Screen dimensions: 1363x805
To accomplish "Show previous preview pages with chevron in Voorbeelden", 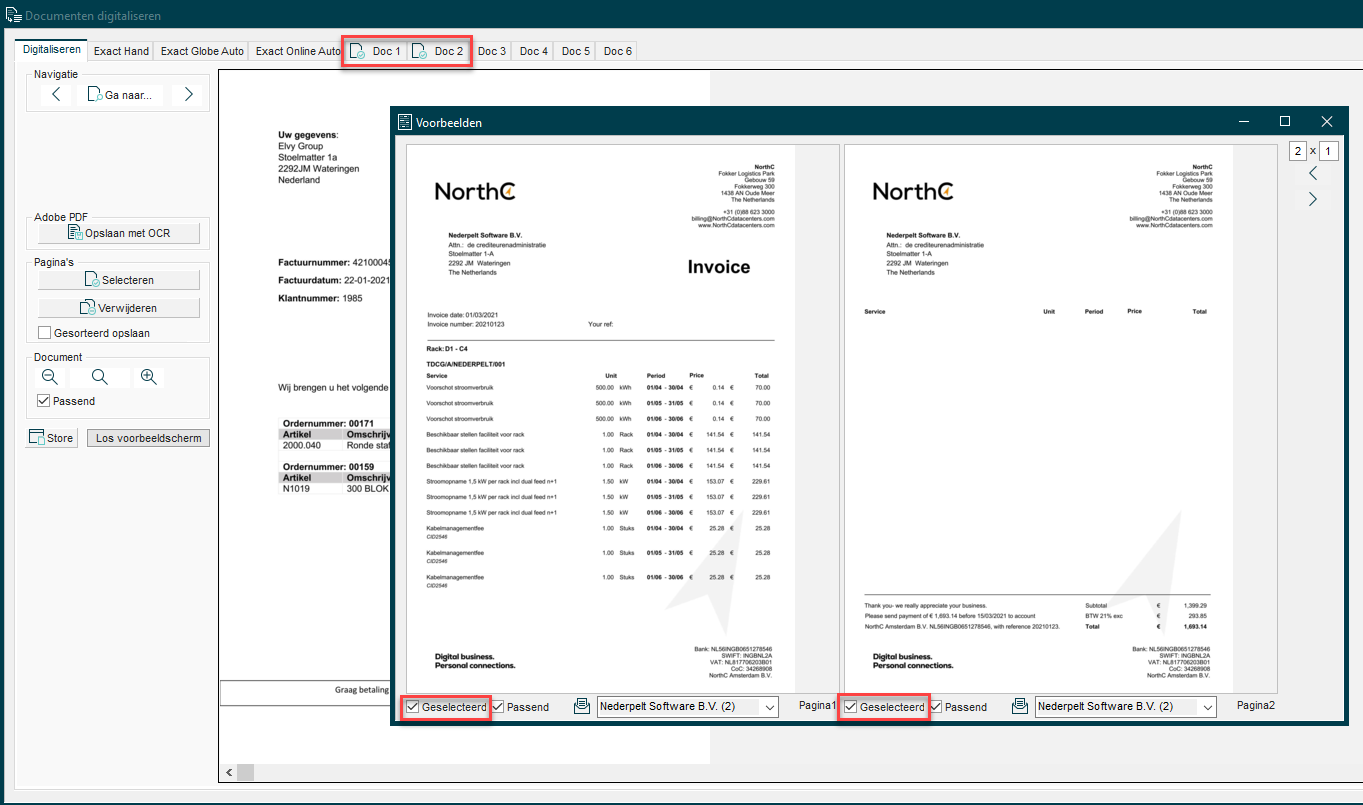I will (x=1313, y=174).
